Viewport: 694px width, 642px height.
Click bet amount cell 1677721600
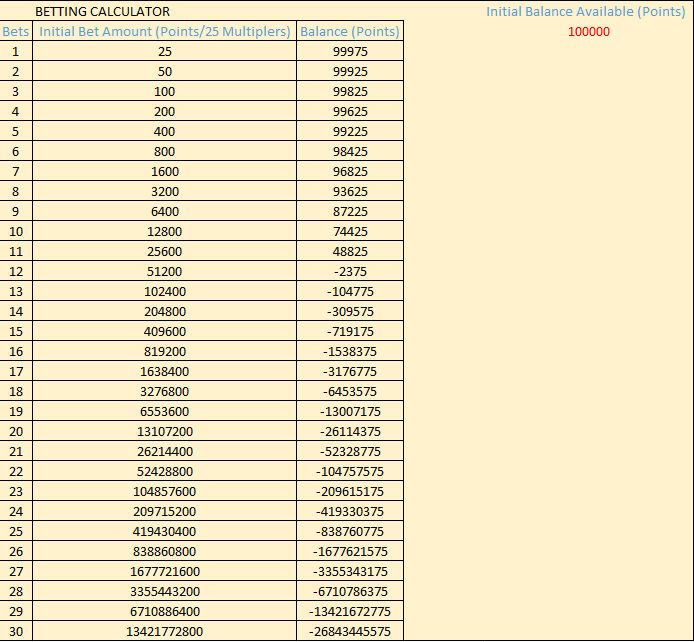pyautogui.click(x=165, y=571)
